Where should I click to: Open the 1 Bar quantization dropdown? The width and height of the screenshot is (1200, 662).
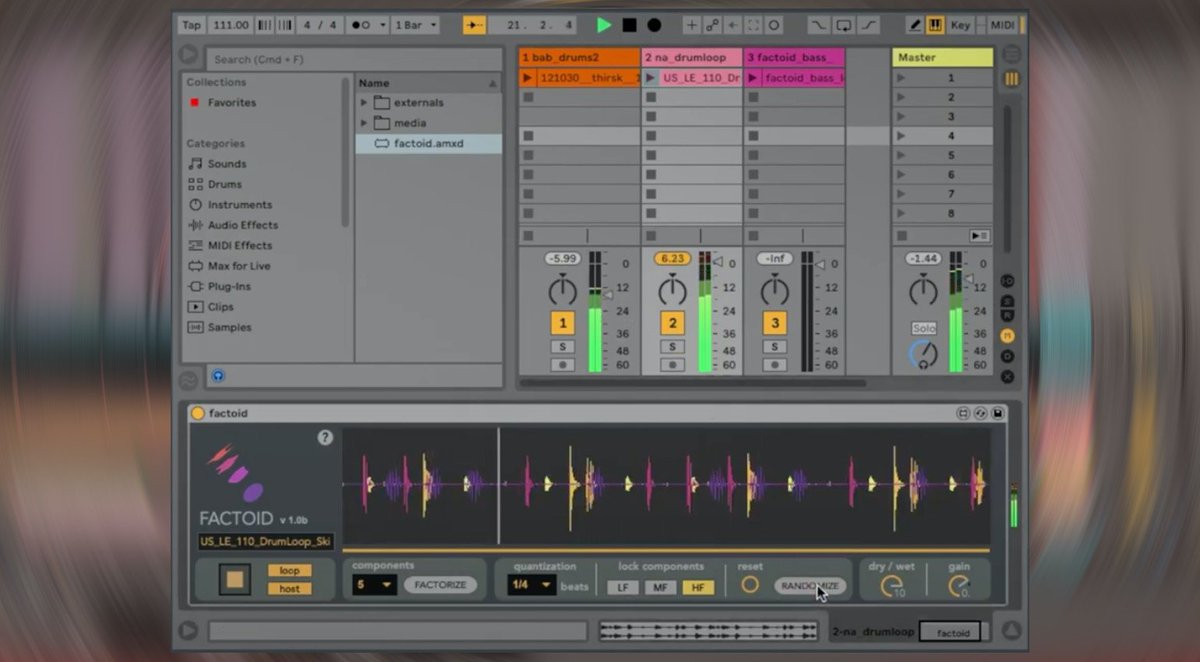coord(416,25)
